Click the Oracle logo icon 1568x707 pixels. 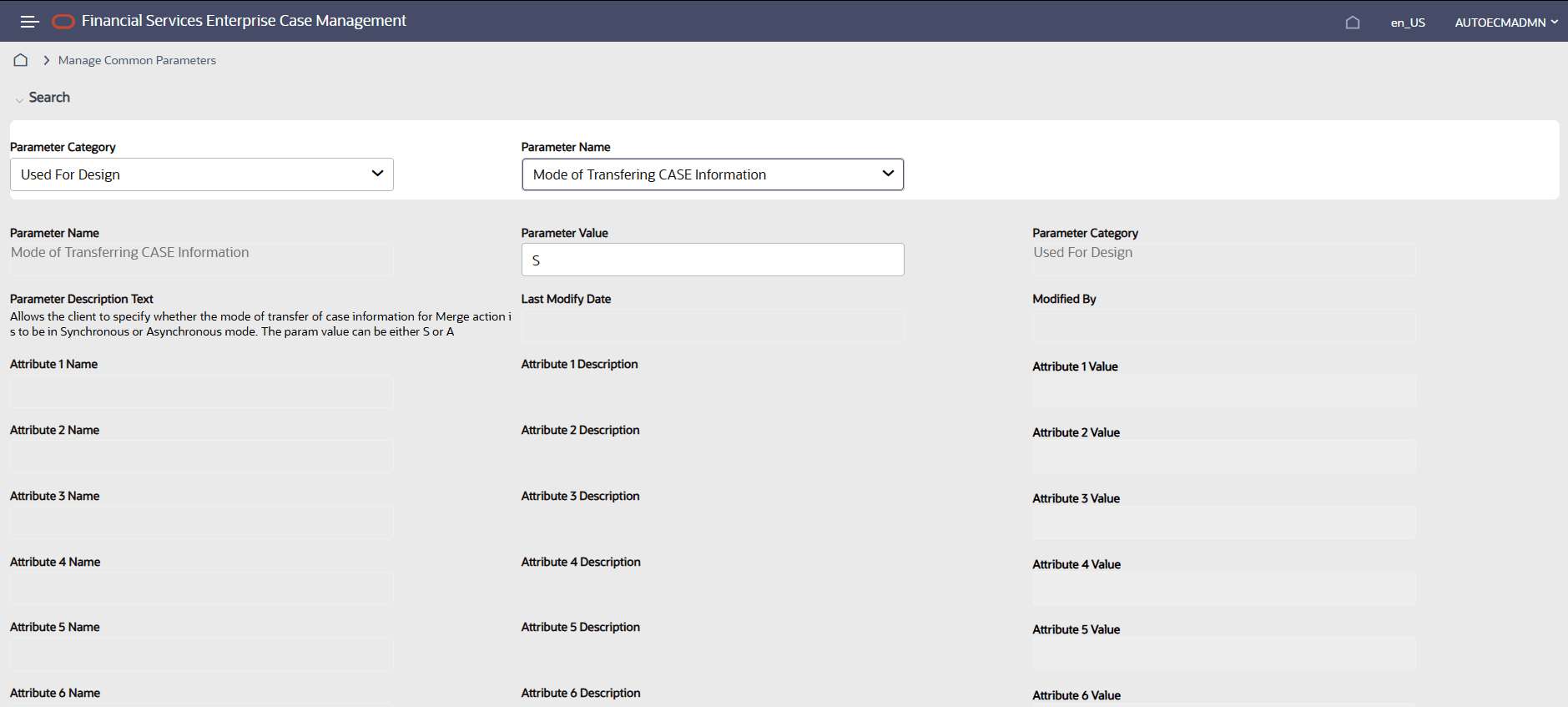tap(63, 22)
